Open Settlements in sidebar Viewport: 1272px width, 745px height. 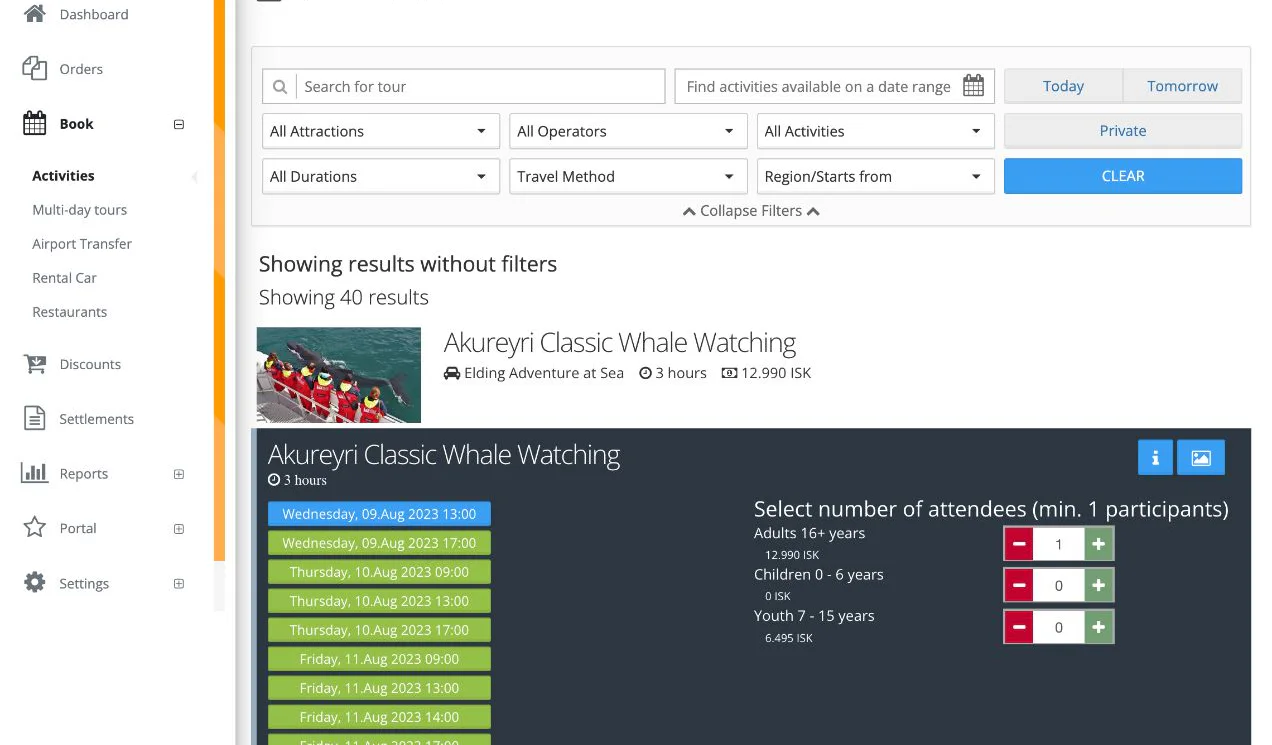96,419
